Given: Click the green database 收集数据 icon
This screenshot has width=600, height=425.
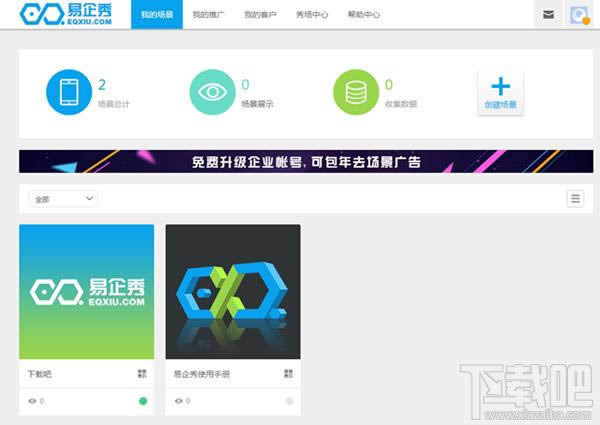Looking at the screenshot, I should pos(355,91).
